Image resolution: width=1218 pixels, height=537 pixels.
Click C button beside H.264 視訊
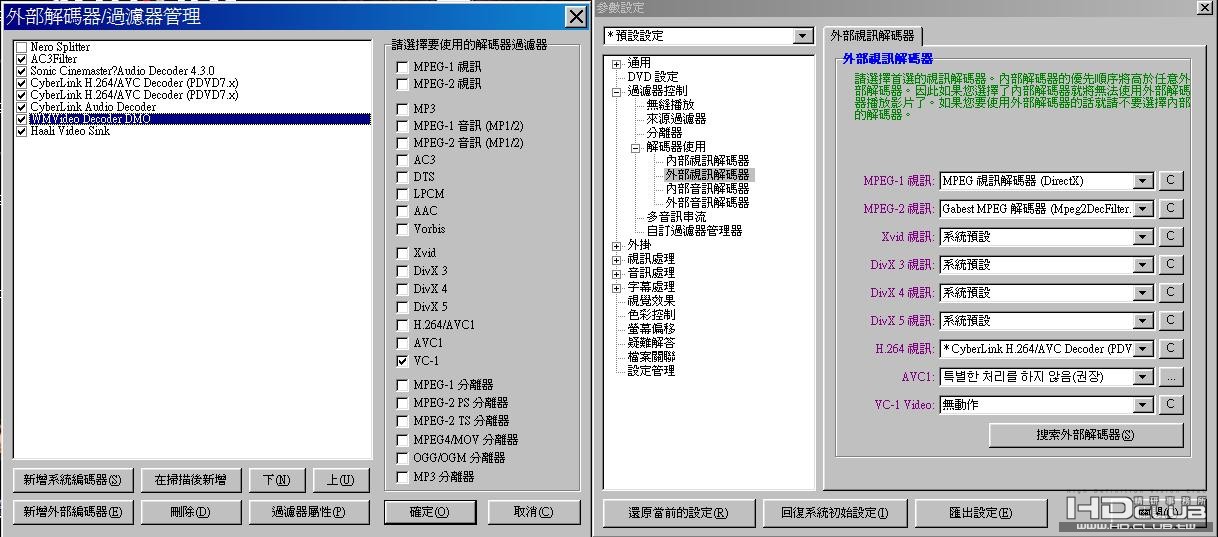click(x=1170, y=349)
